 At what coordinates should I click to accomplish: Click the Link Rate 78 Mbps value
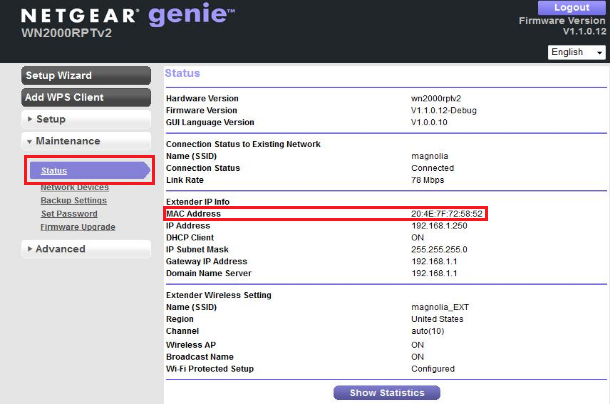(x=428, y=180)
